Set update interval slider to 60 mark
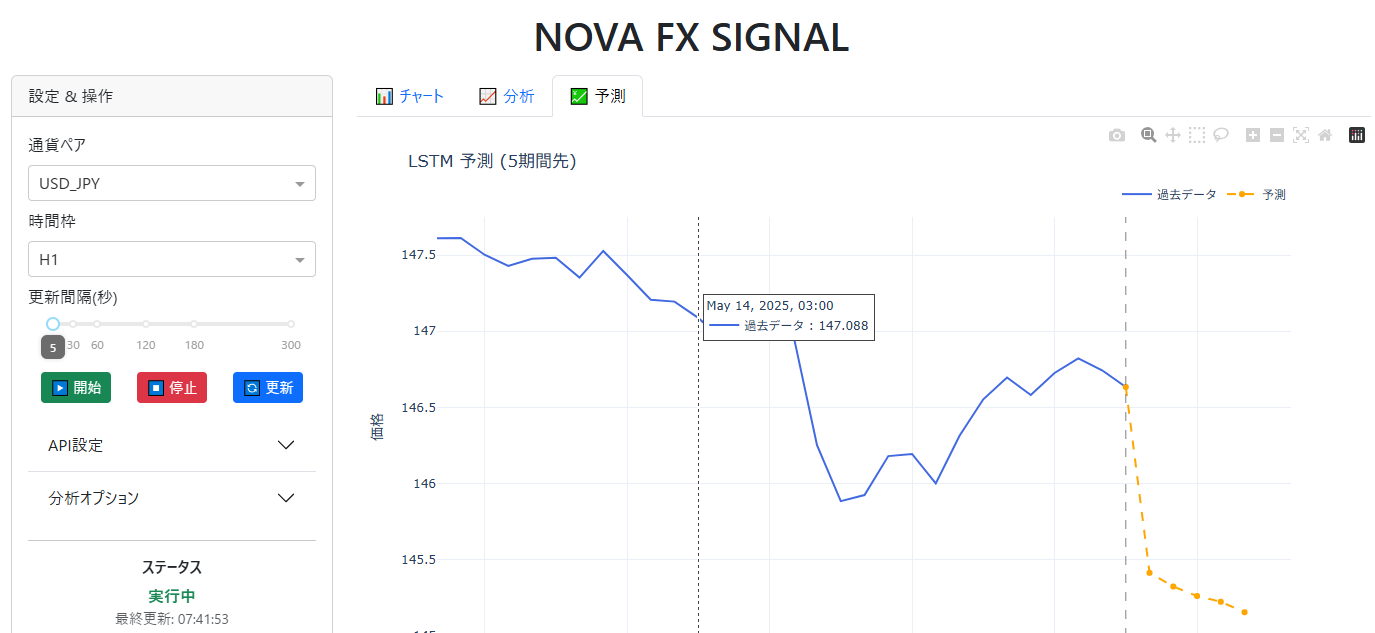This screenshot has width=1375, height=633. 97,324
